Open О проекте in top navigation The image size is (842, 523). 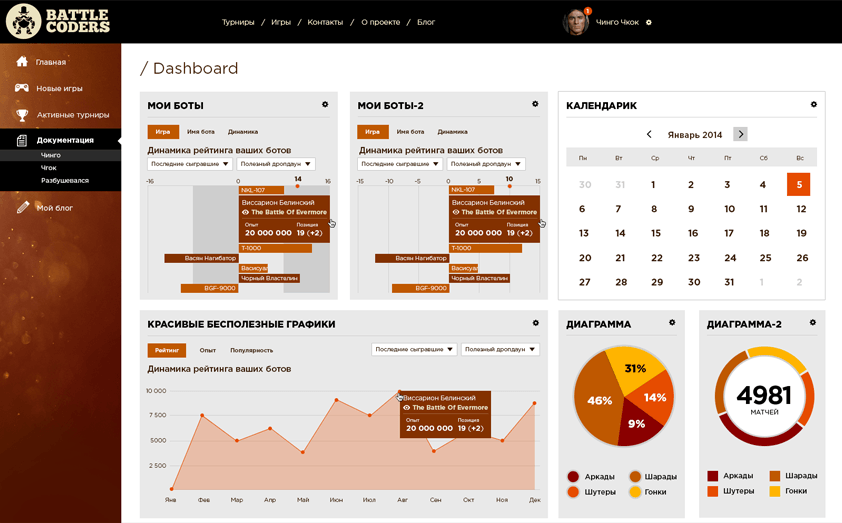381,22
